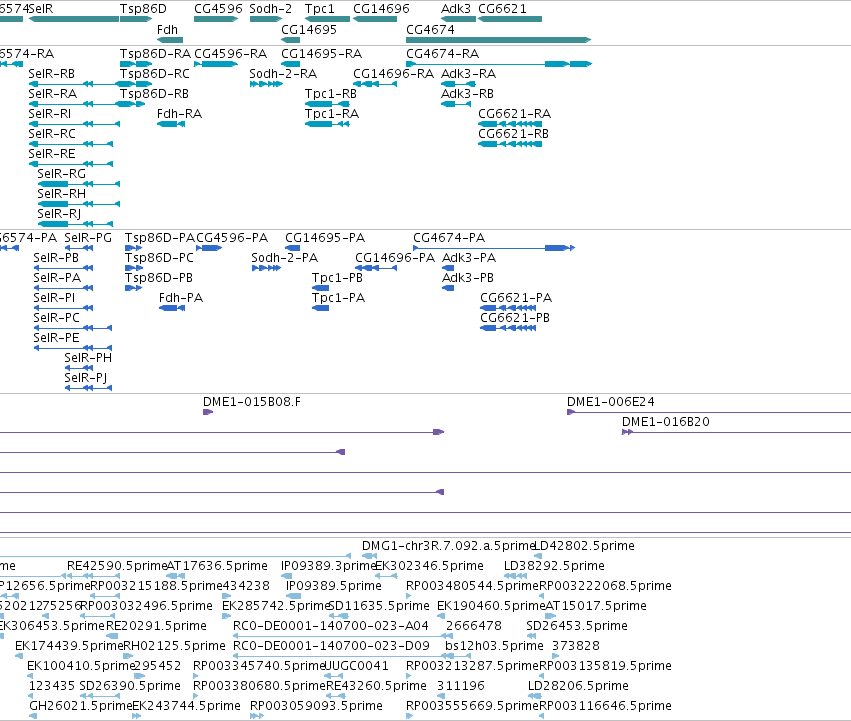Screen dimensions: 851x721
Task: Select protein Tsp86D-PA
Action: pos(160,238)
